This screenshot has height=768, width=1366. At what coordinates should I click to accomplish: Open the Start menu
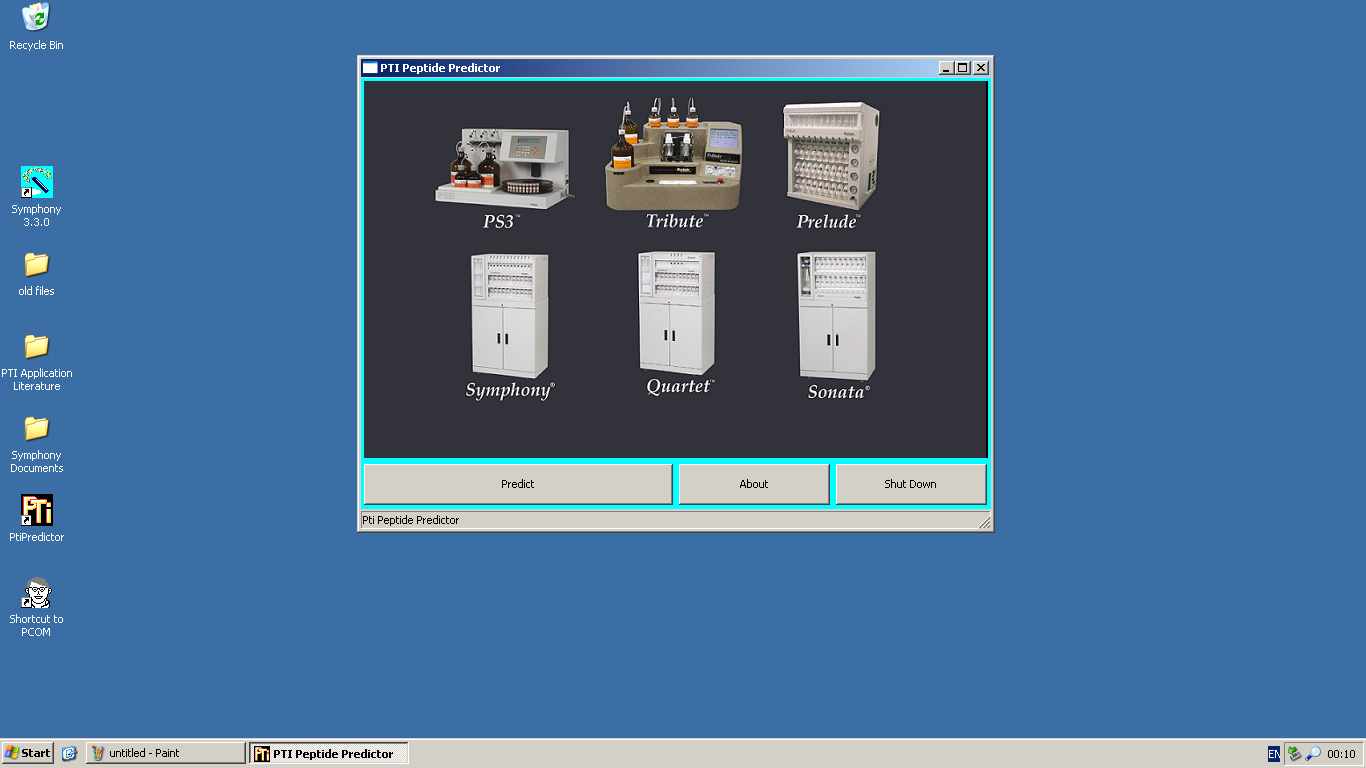(x=27, y=752)
